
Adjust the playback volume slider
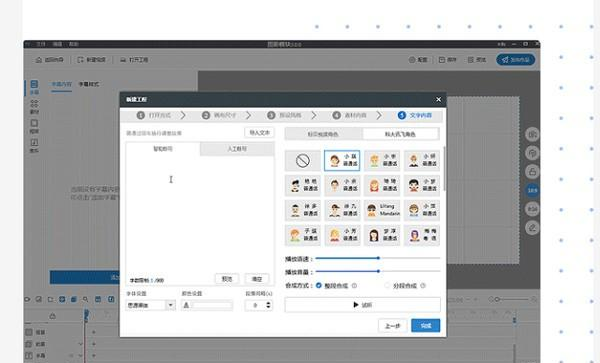click(x=378, y=271)
